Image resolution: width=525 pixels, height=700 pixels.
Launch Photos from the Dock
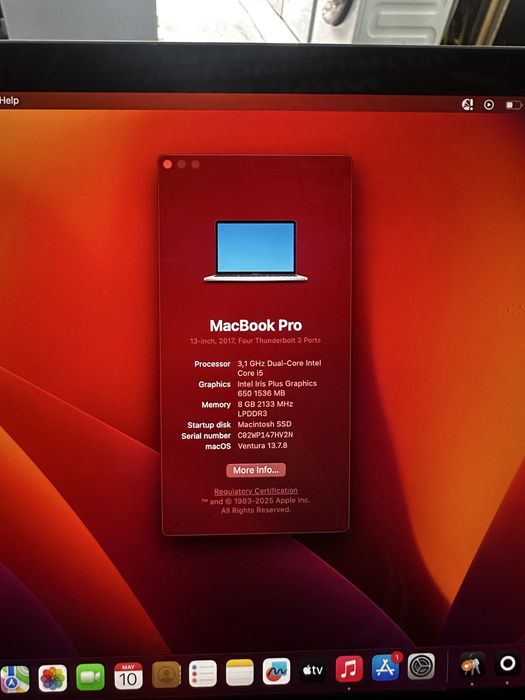tap(53, 678)
